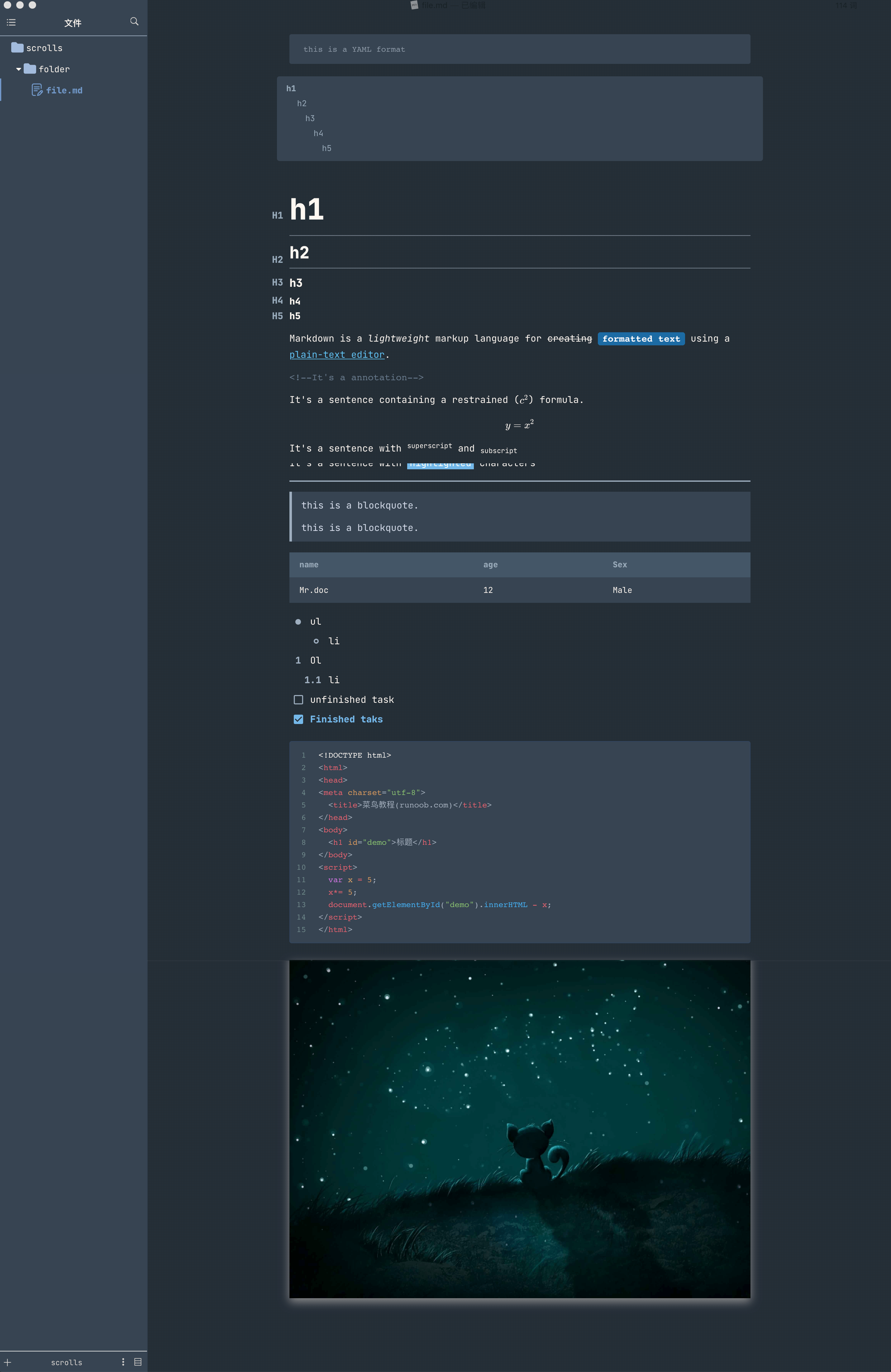
Task: Jump to h2 in table of contents
Action: pos(302,103)
